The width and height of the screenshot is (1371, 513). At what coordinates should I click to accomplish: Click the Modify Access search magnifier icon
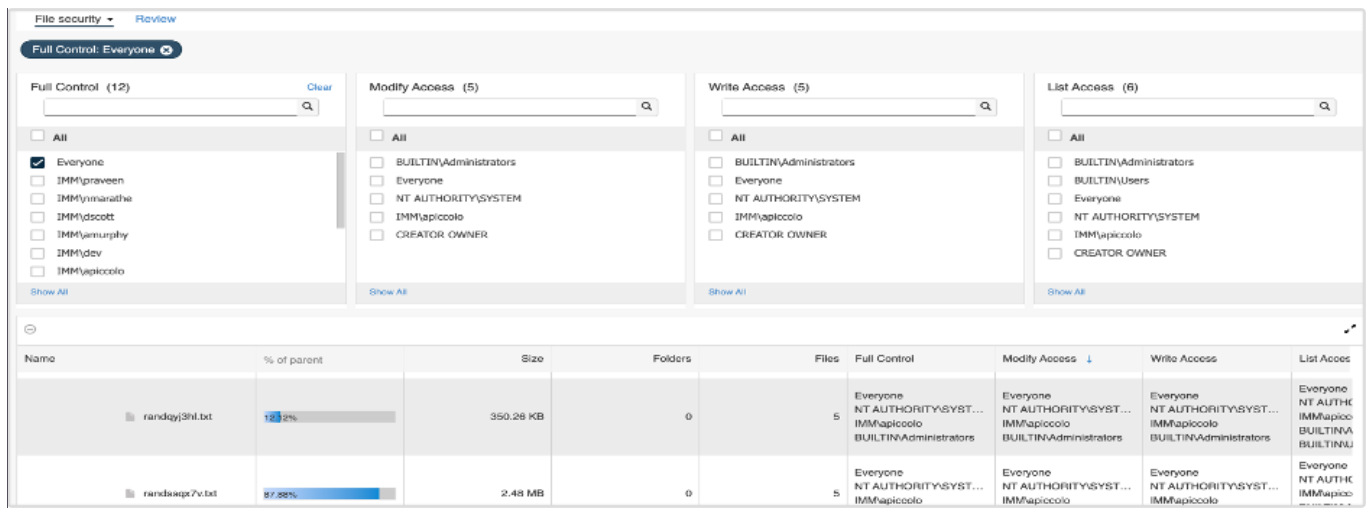[x=646, y=106]
